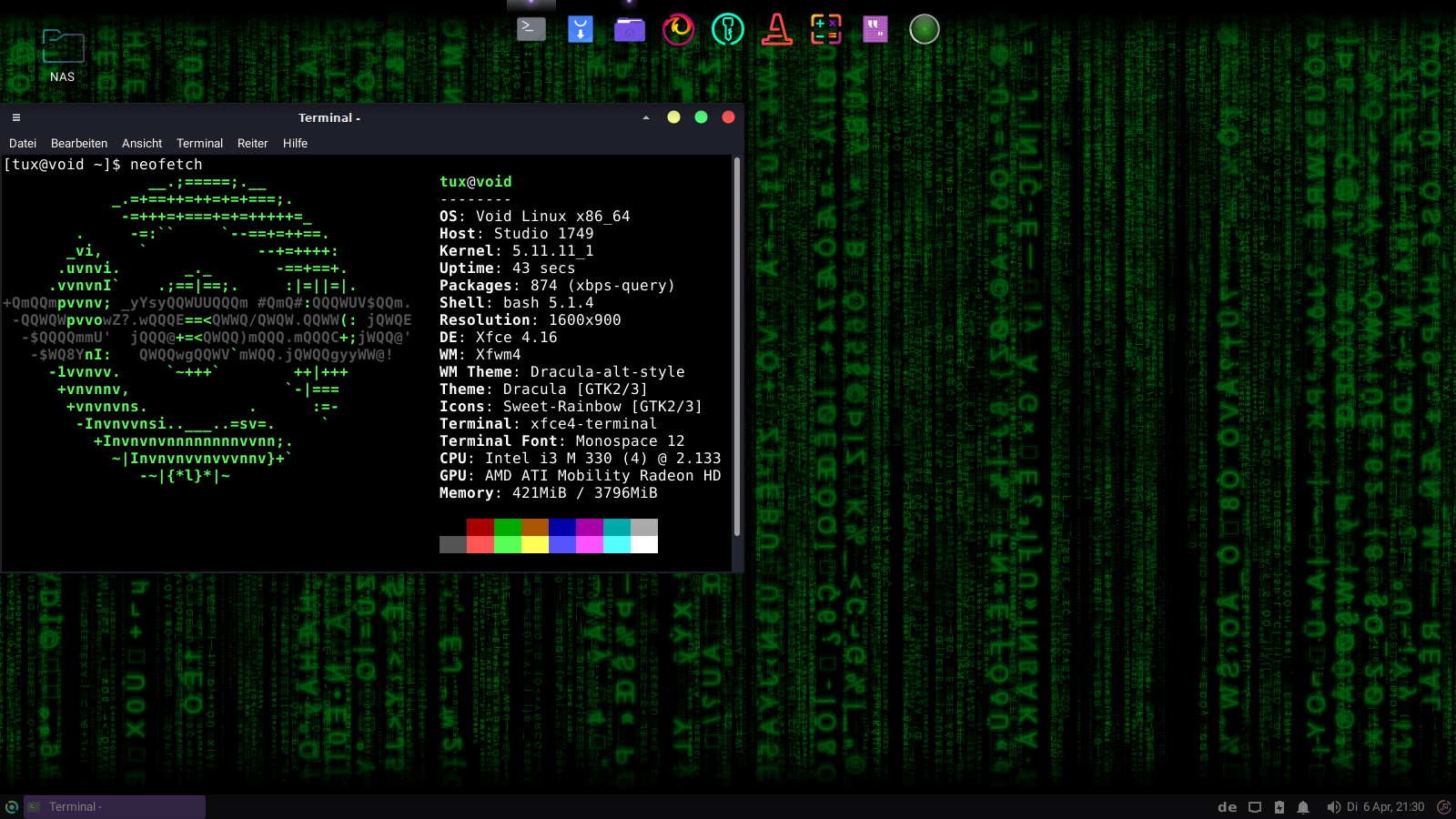Image resolution: width=1456 pixels, height=819 pixels.
Task: Click the 'Kernel: 5.11.11_1' line
Action: 517,251
